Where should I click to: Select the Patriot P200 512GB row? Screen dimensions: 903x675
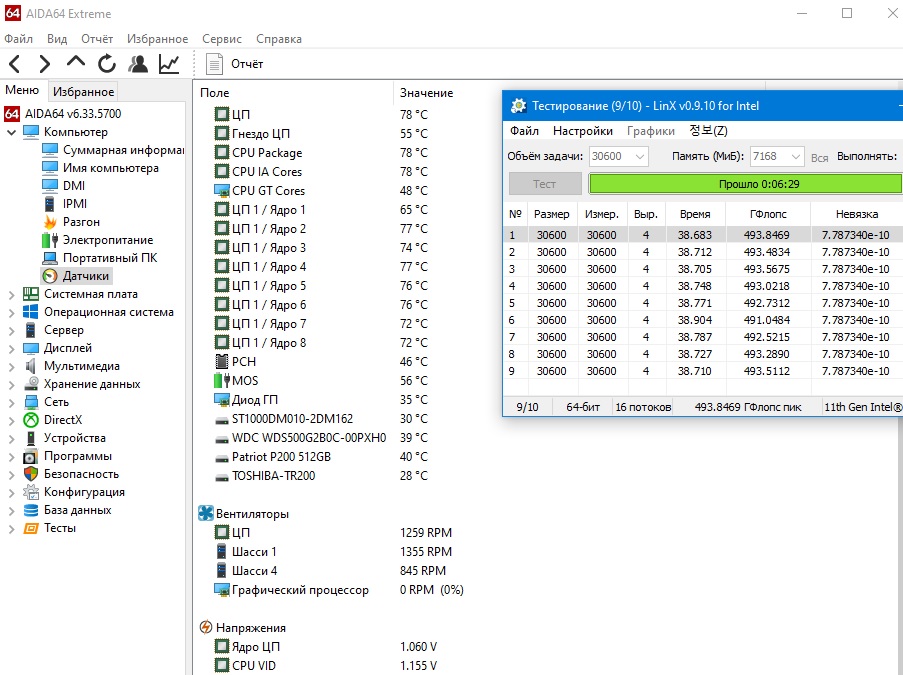point(322,457)
